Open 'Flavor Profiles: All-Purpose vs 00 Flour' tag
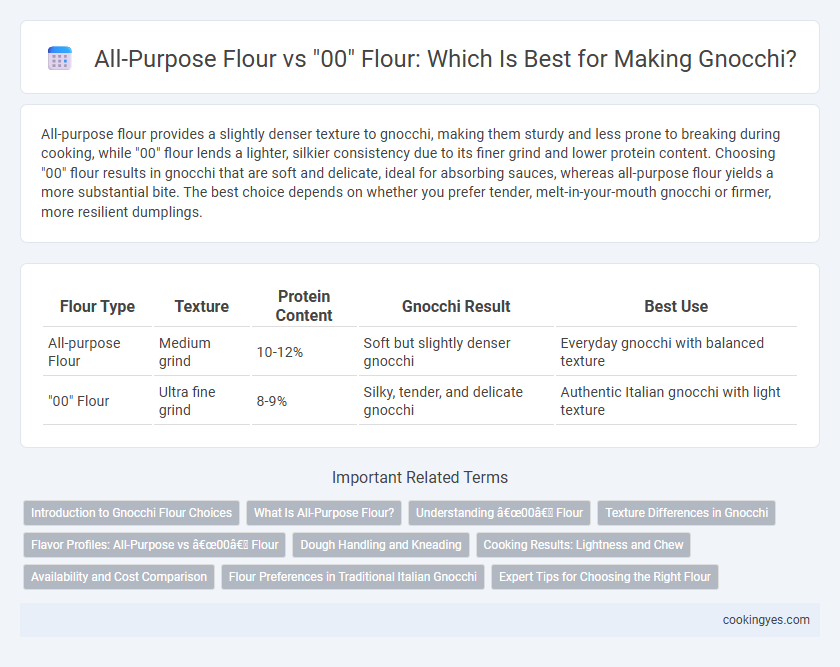The image size is (840, 667). pos(154,545)
